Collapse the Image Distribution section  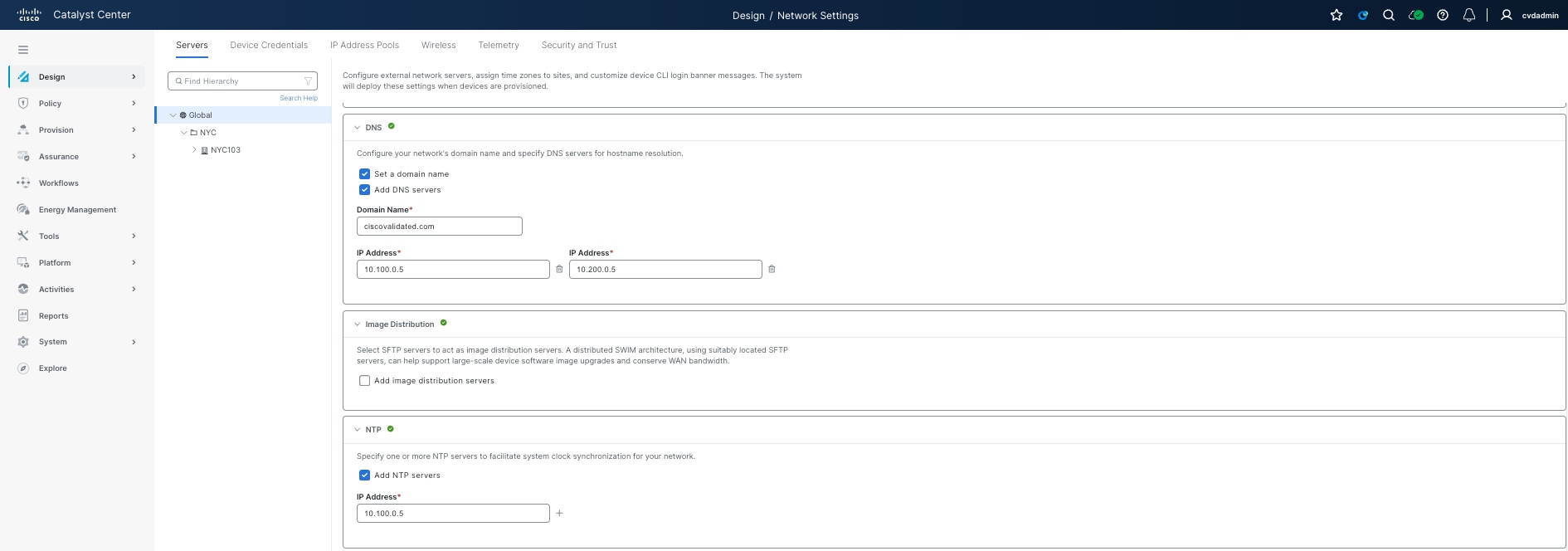pos(357,324)
